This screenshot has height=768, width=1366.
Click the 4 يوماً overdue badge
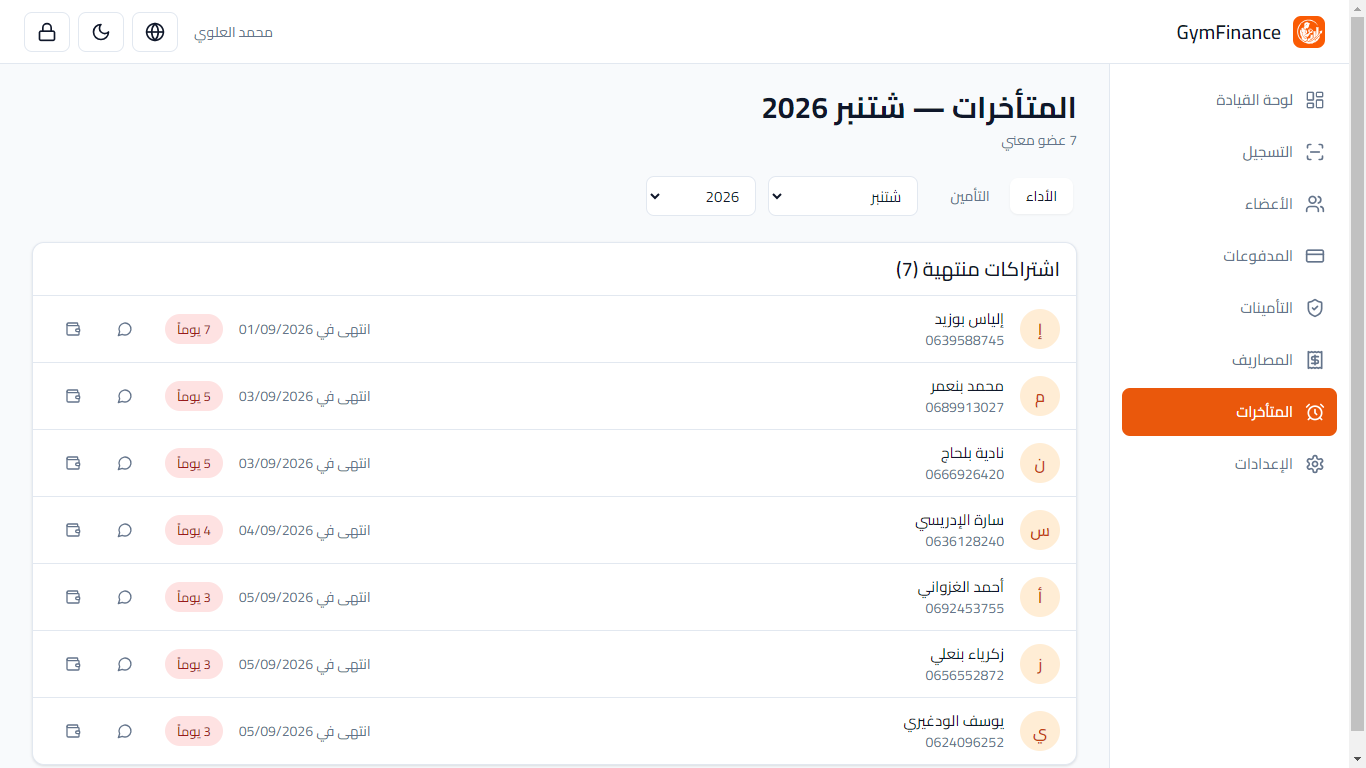coord(194,530)
